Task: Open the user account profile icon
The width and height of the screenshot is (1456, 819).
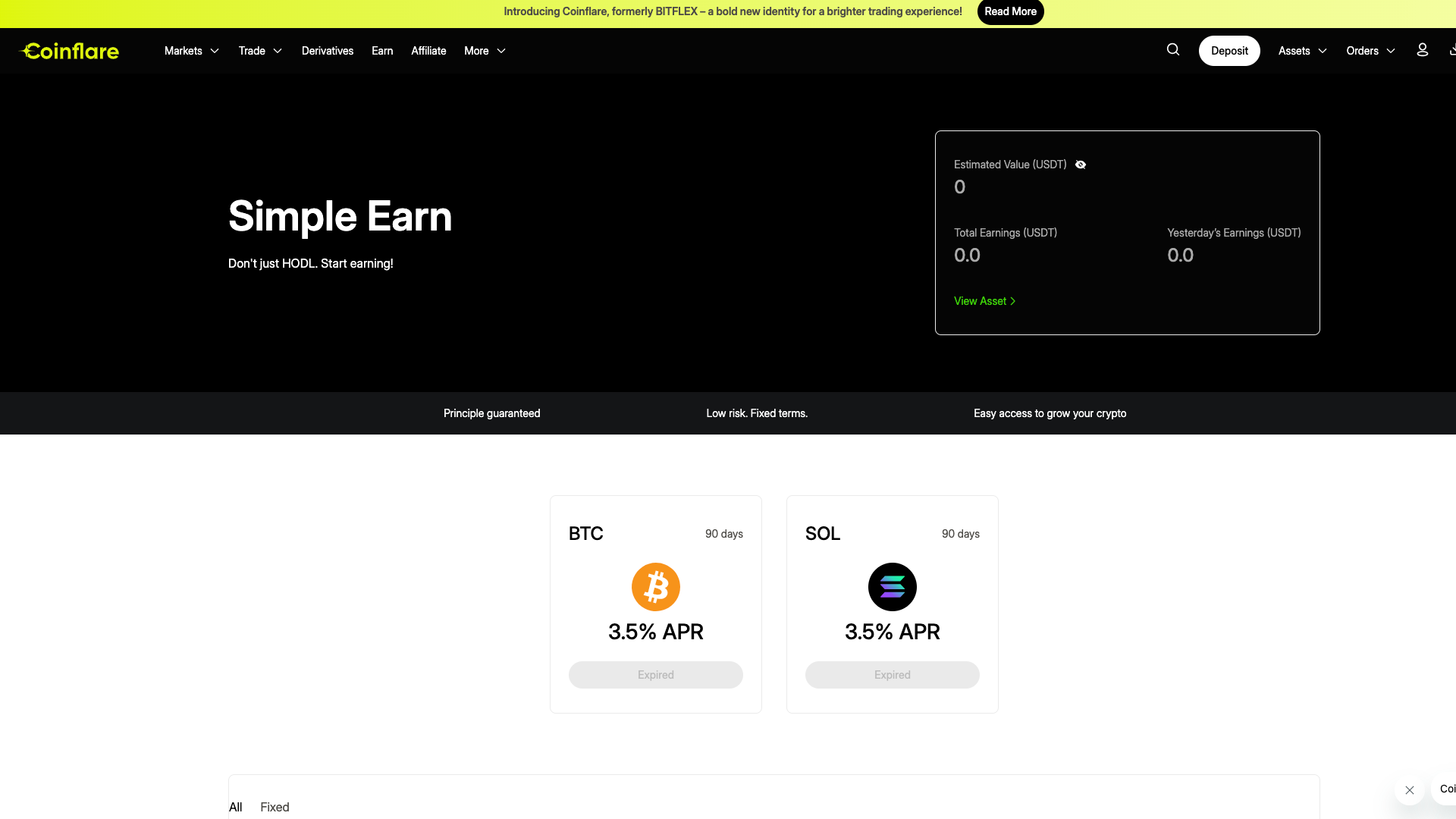Action: point(1423,50)
